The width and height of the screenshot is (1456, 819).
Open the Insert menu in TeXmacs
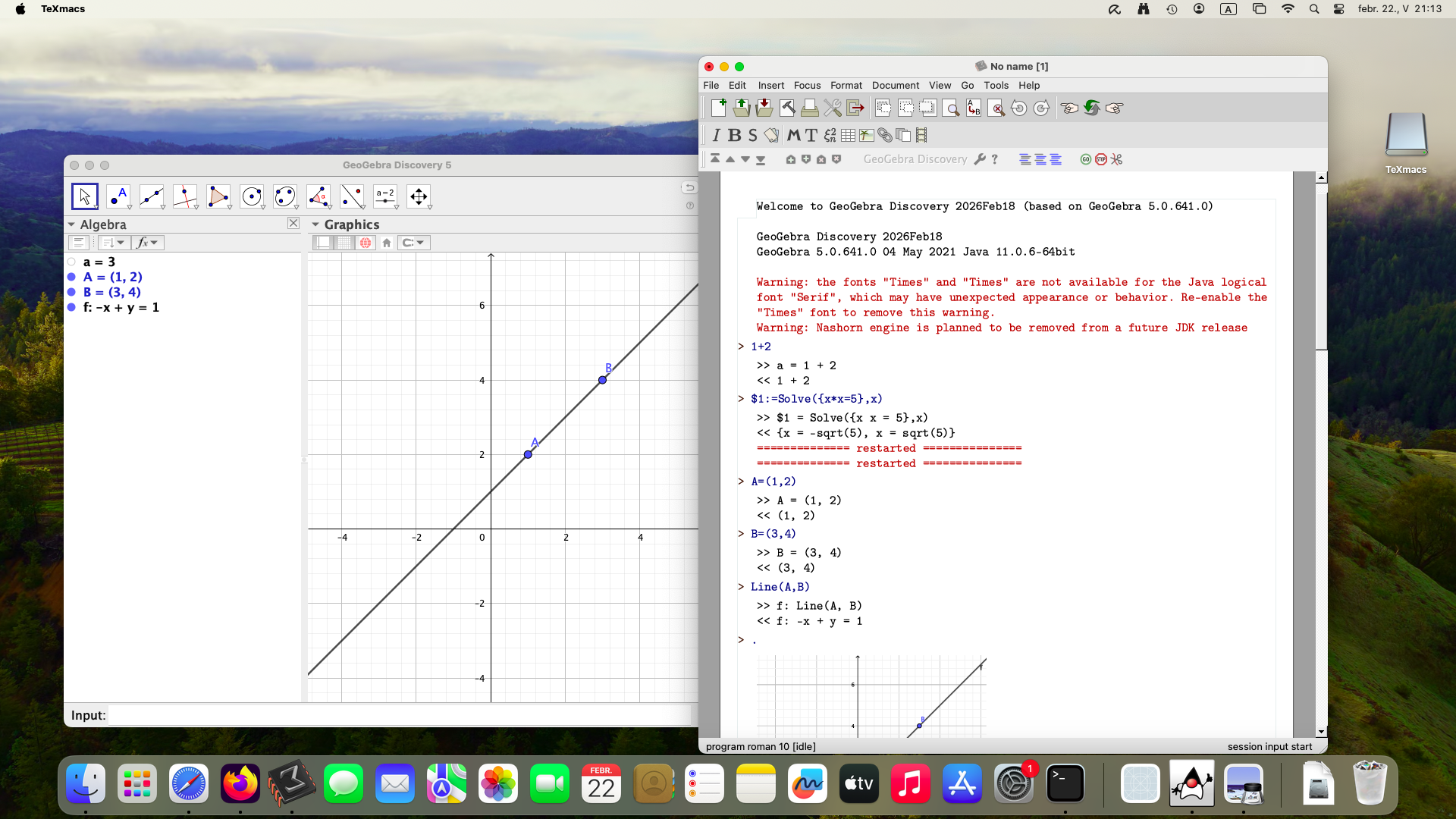tap(770, 86)
